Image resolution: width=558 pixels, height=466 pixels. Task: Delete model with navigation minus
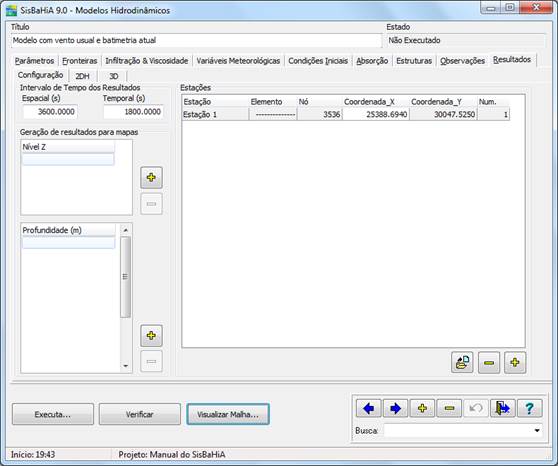point(449,408)
